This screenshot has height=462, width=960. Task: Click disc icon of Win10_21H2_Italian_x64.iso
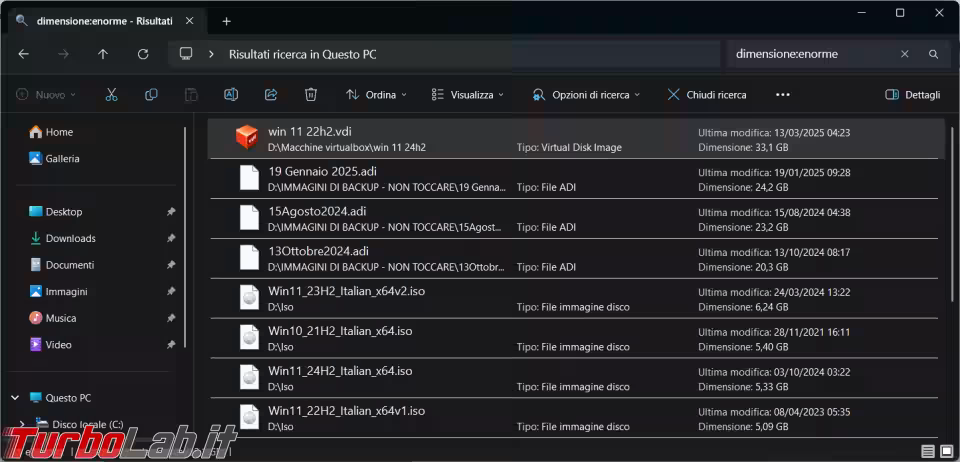[x=249, y=338]
